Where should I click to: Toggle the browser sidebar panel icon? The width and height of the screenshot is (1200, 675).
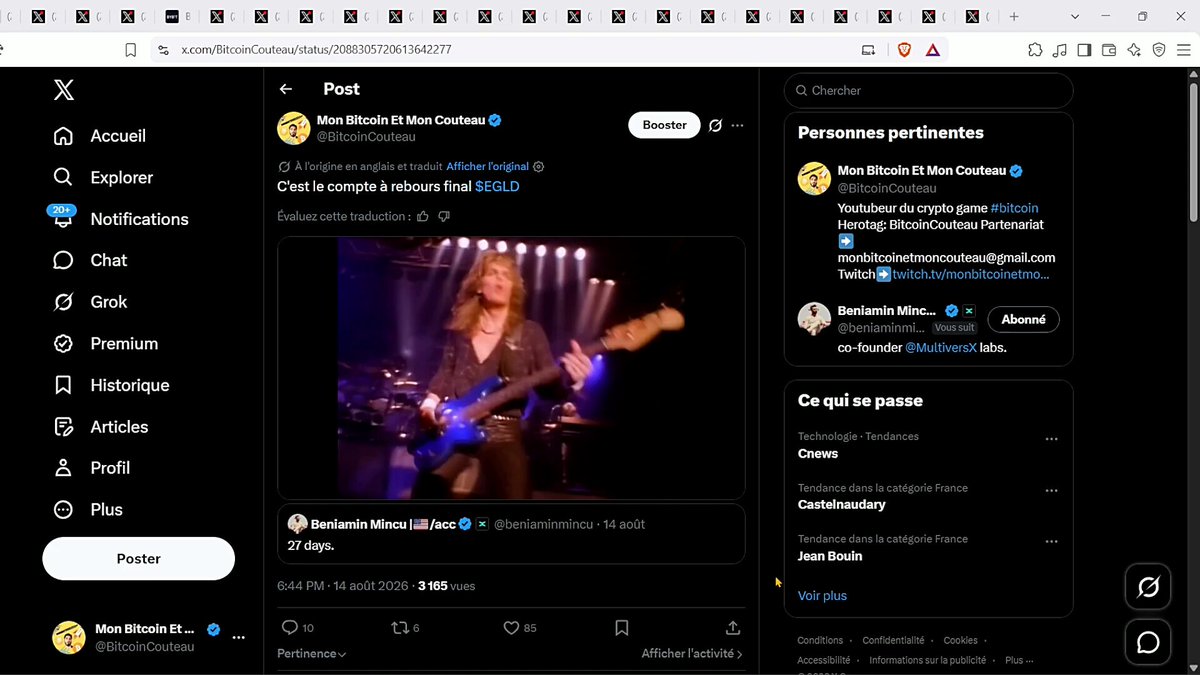(1084, 49)
